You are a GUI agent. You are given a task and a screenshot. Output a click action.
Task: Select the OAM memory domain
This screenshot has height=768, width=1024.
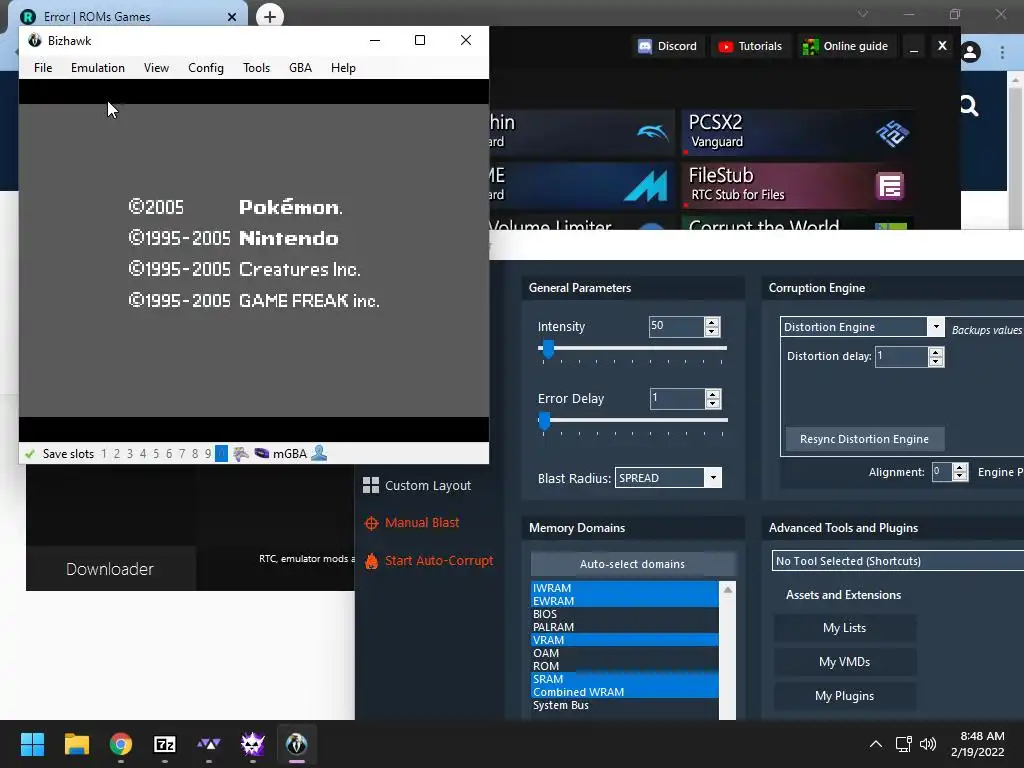click(x=625, y=653)
